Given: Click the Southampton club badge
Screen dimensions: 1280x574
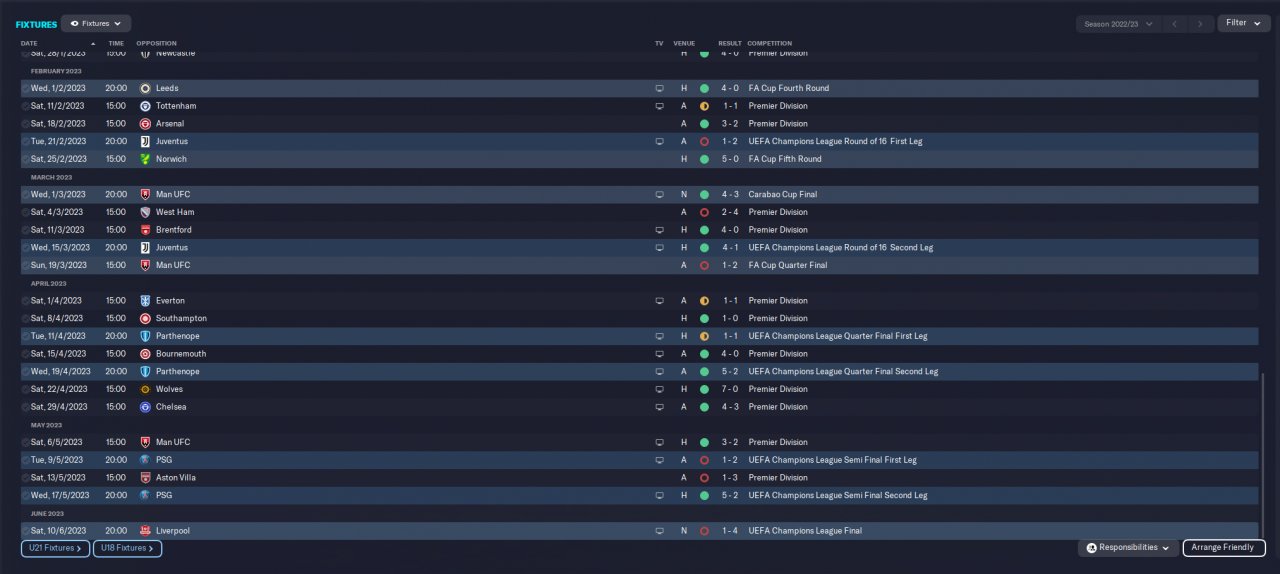Looking at the screenshot, I should pyautogui.click(x=145, y=318).
